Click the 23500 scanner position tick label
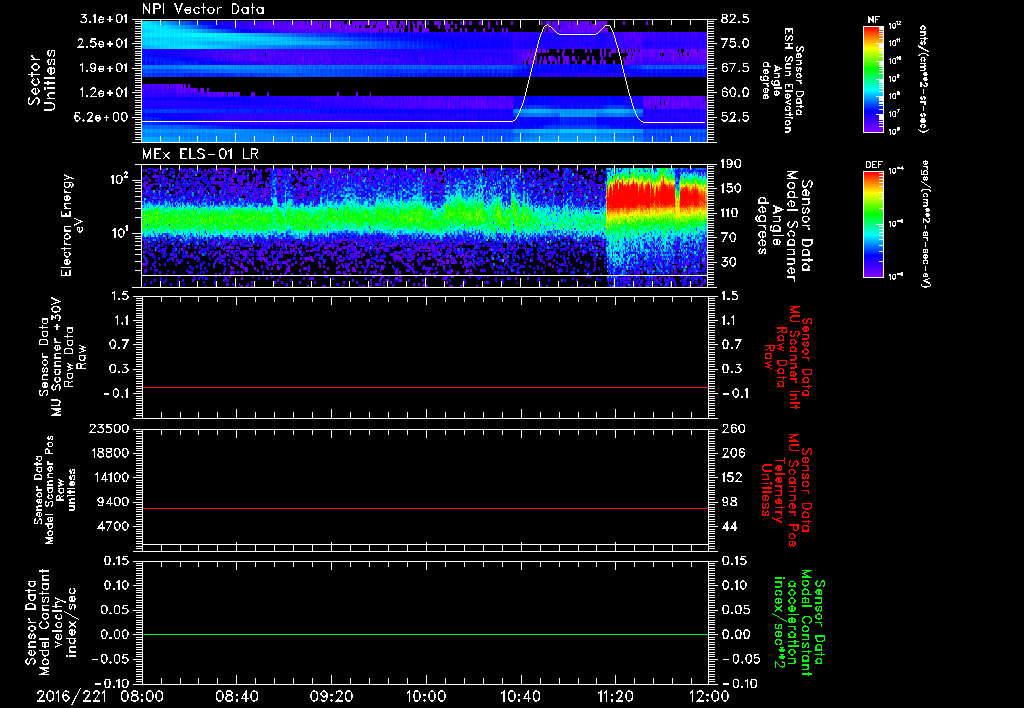Viewport: 1024px width, 708px height. pos(109,428)
